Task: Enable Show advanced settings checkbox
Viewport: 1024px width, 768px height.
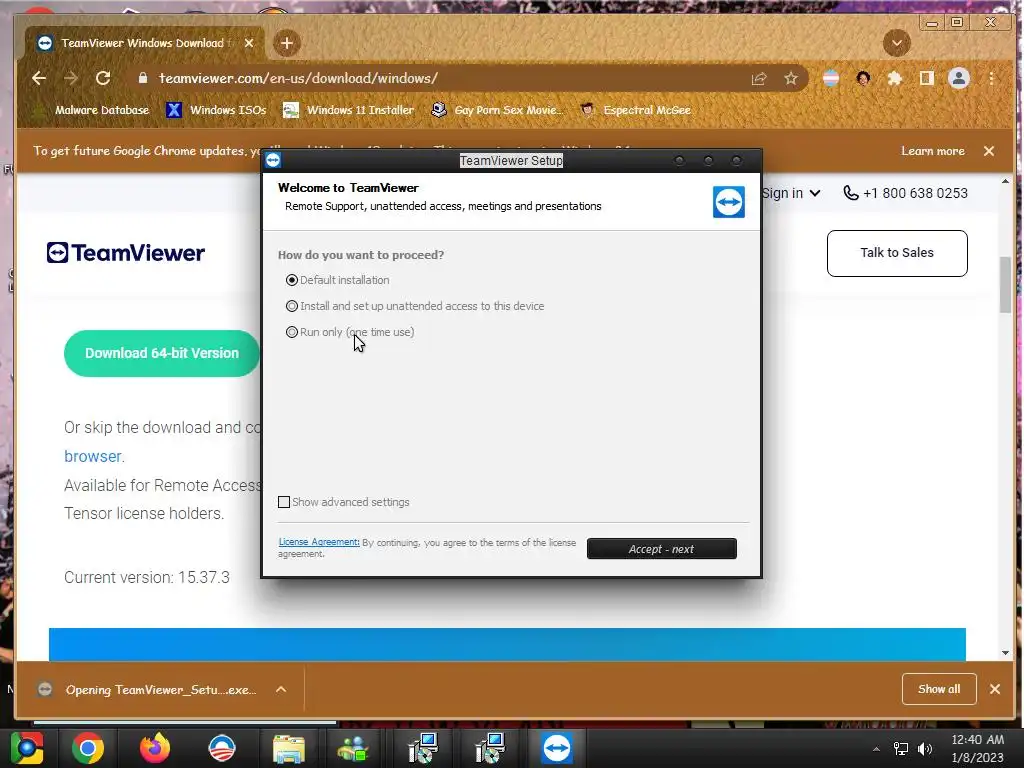Action: point(284,502)
